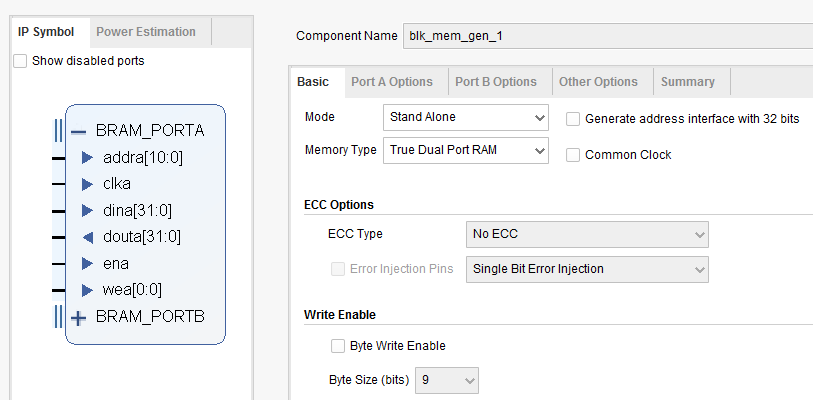Toggle Byte Write Enable checkbox
Viewport: 813px width, 400px height.
[338, 346]
